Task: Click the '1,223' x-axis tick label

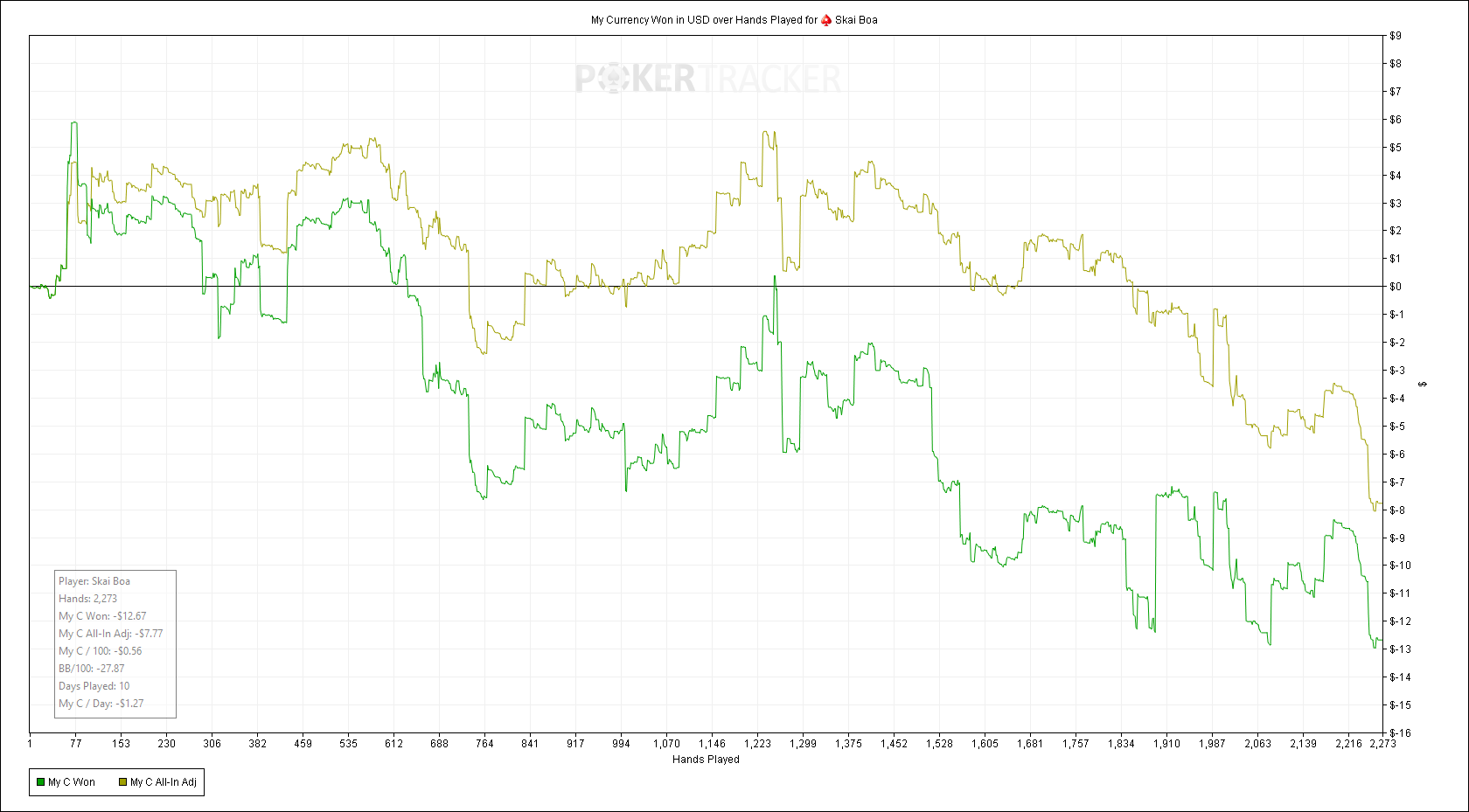Action: point(757,744)
